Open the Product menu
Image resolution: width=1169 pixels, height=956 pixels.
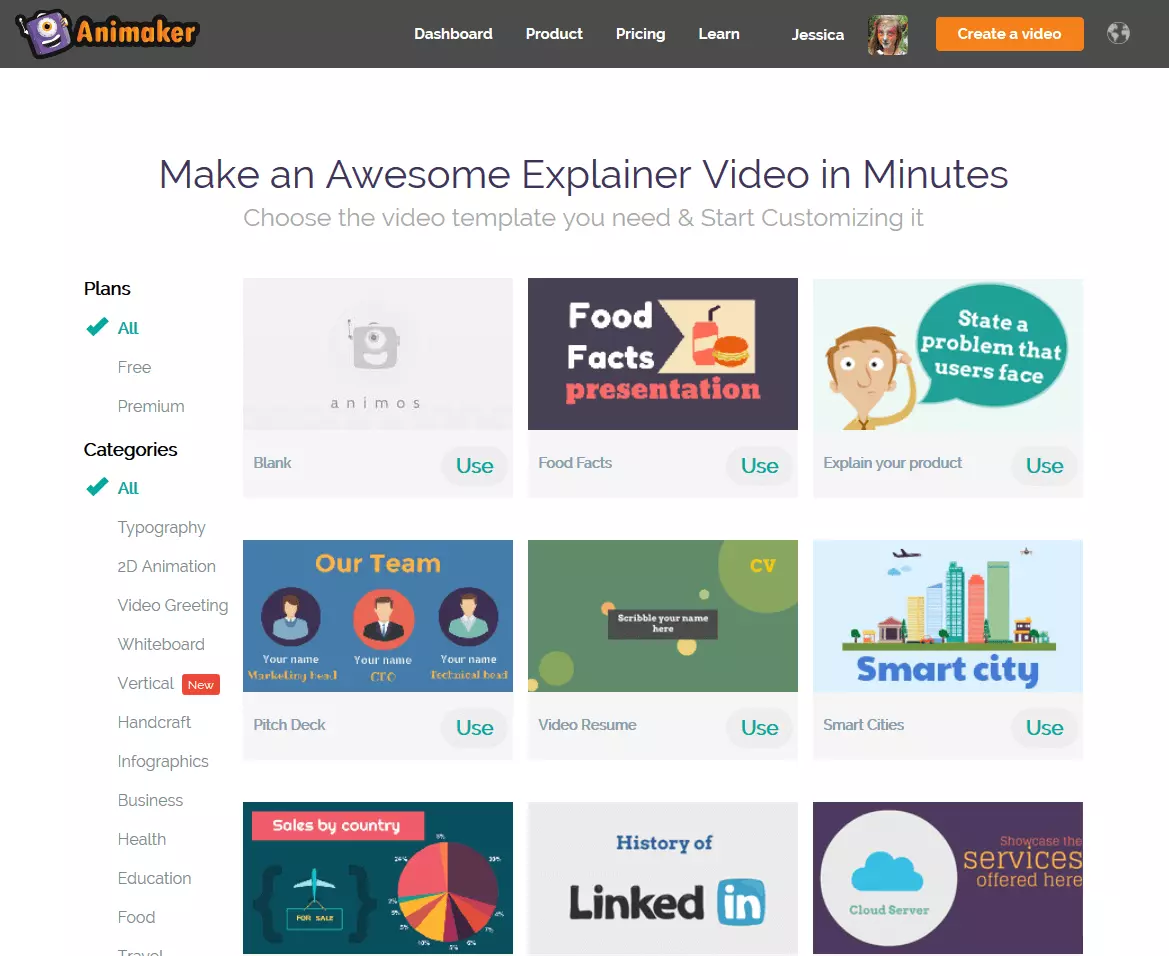click(554, 34)
